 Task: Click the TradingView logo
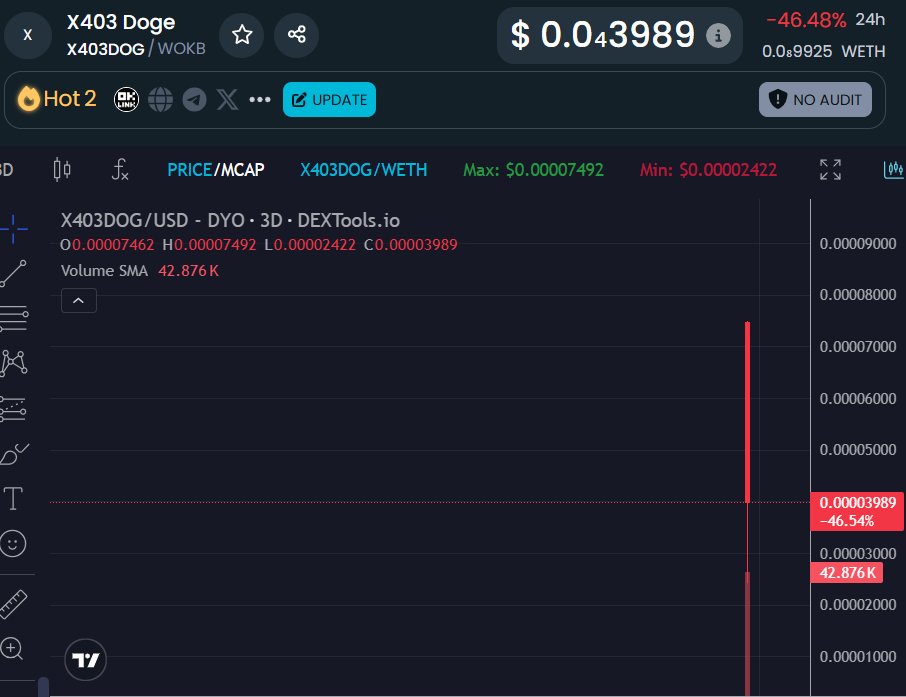86,659
